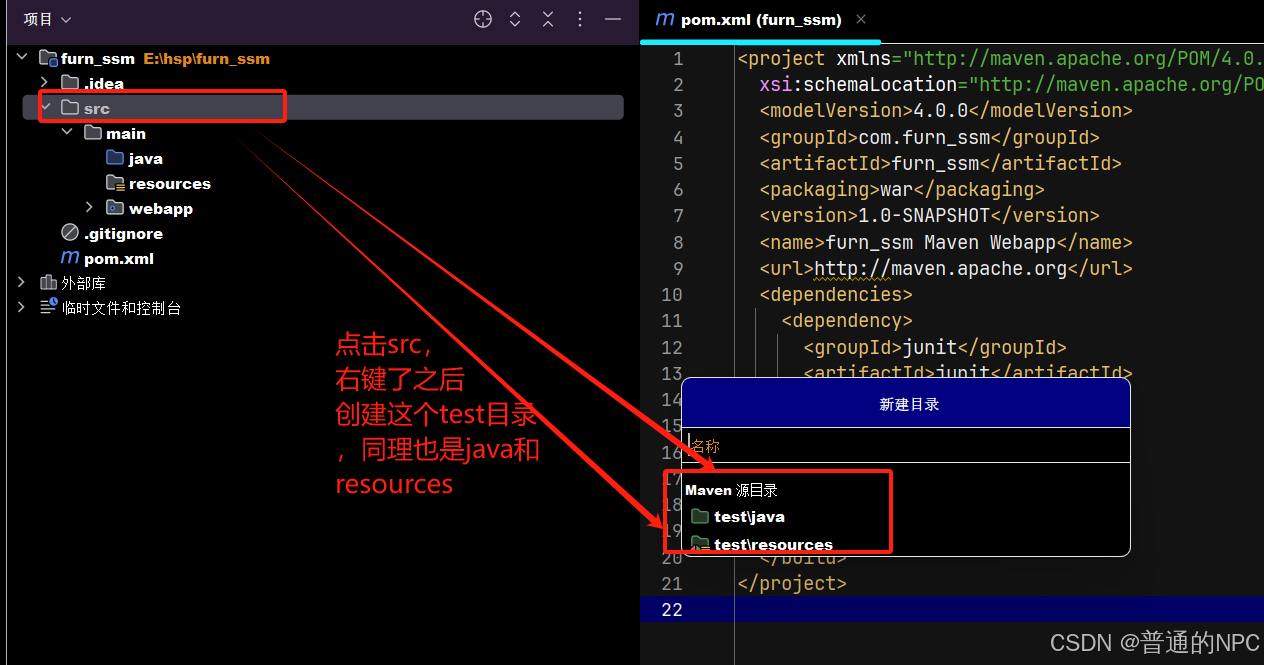This screenshot has width=1264, height=665.
Task: Click the <groupId>junit line
Action: pyautogui.click(x=934, y=347)
